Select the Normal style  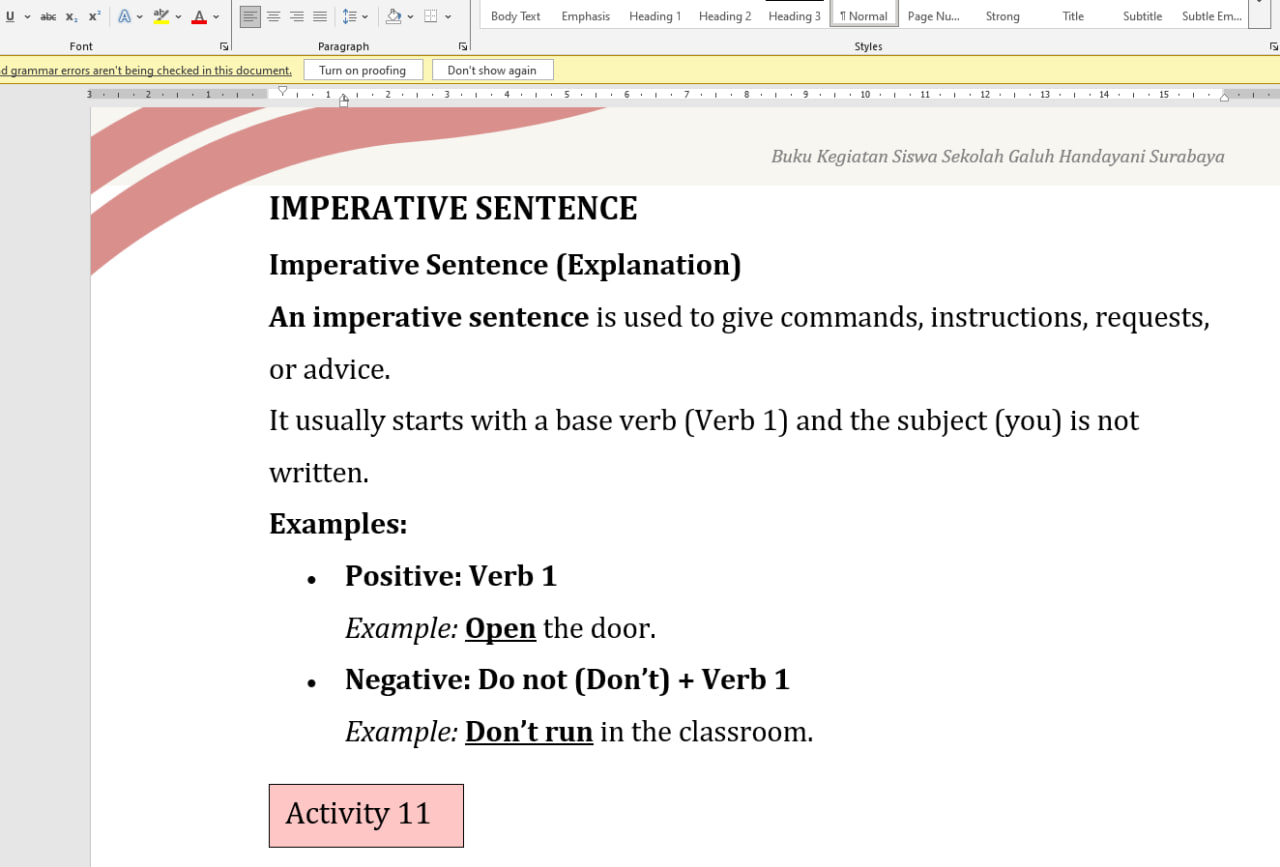[864, 15]
